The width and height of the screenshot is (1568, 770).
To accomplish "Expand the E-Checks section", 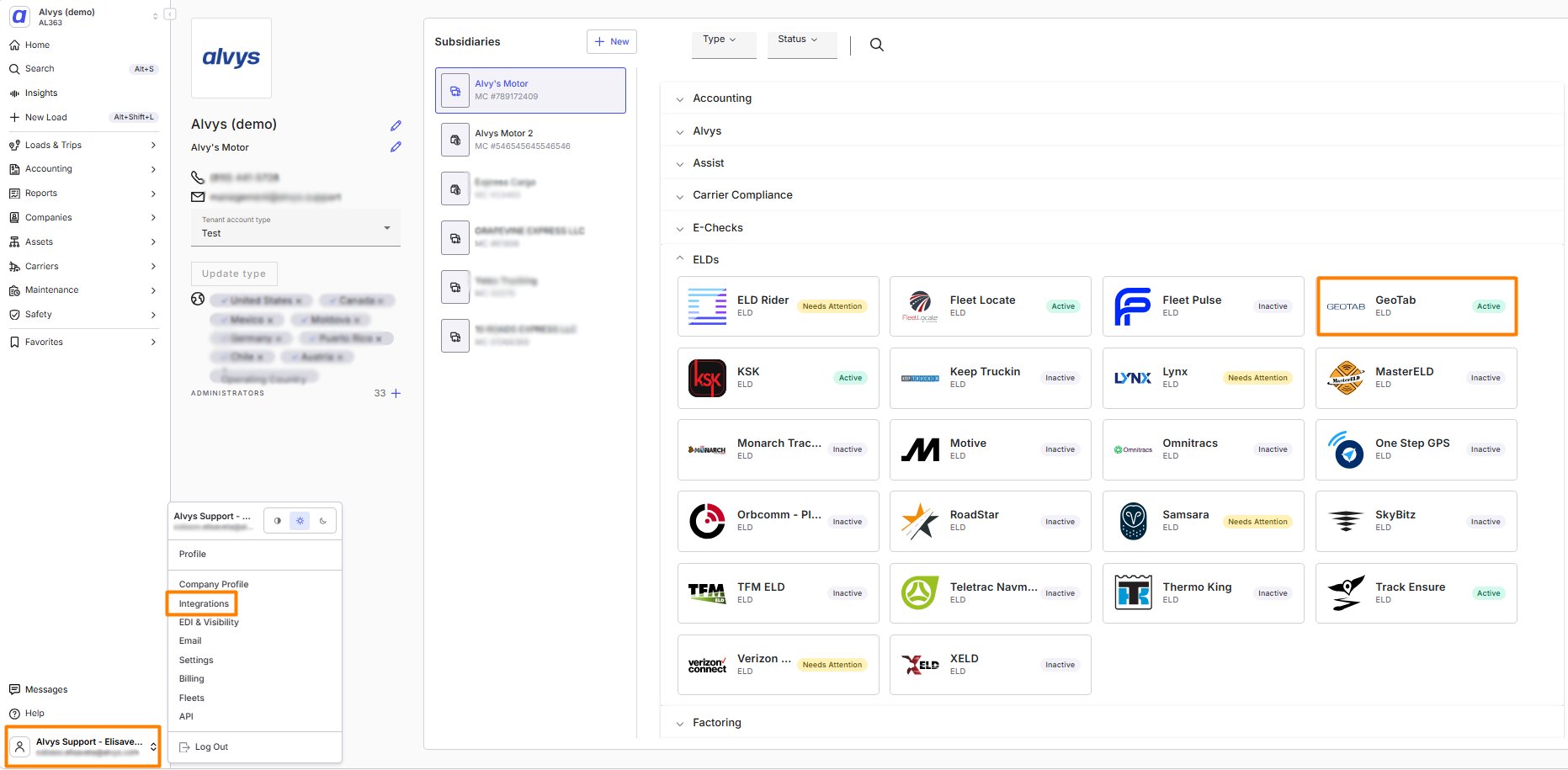I will point(1111,228).
